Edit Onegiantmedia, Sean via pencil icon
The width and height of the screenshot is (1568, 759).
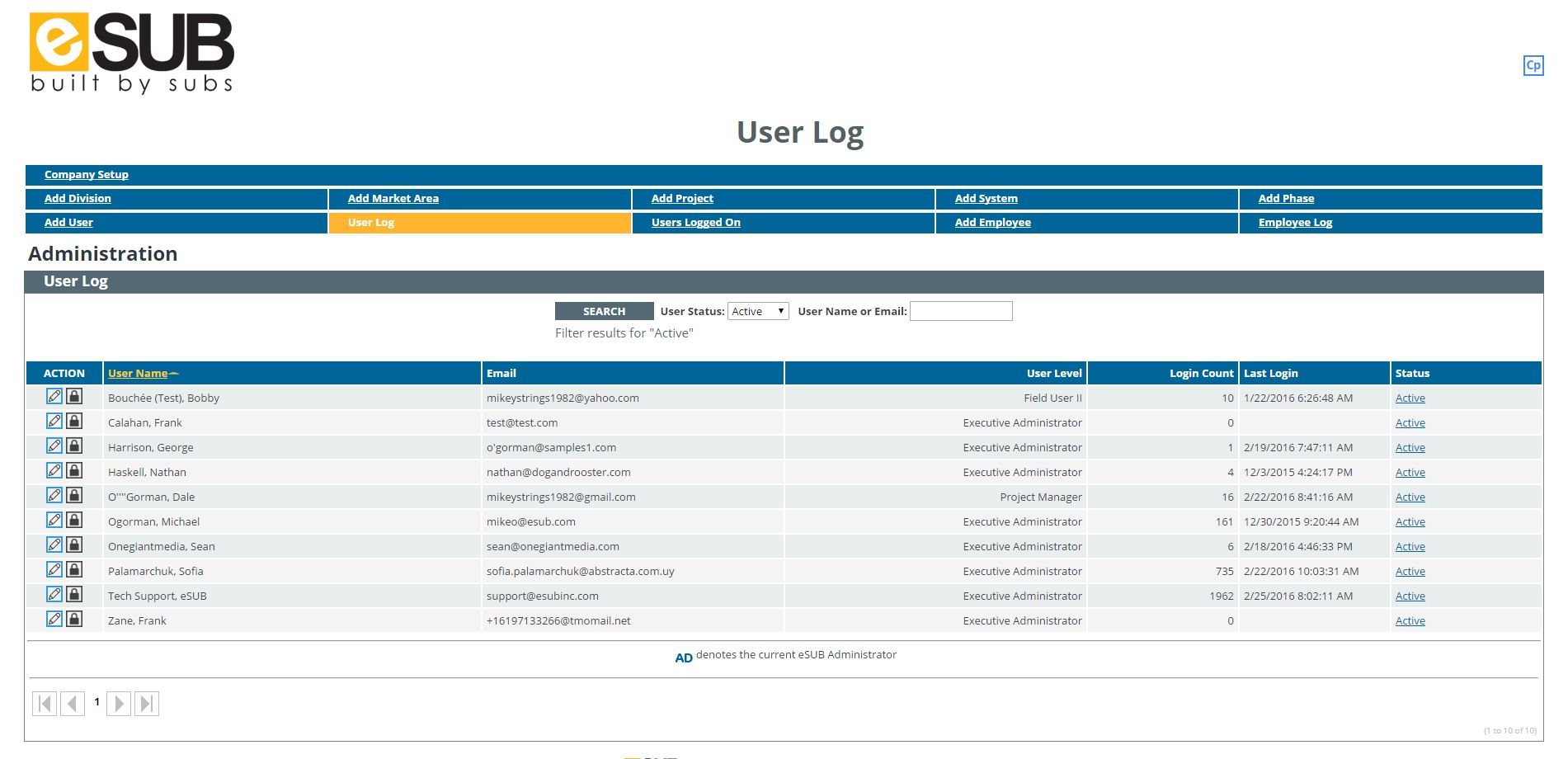54,544
